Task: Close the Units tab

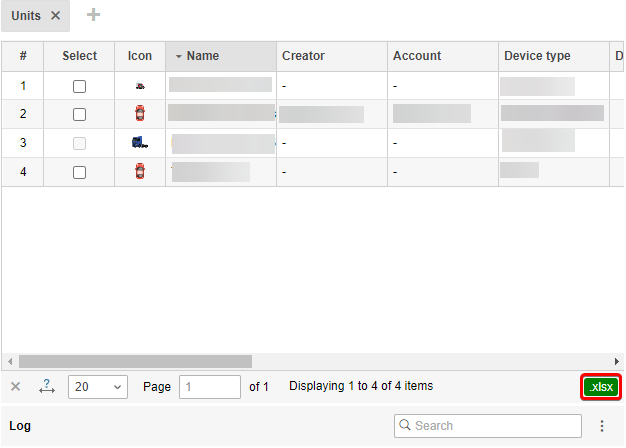Action: 55,16
